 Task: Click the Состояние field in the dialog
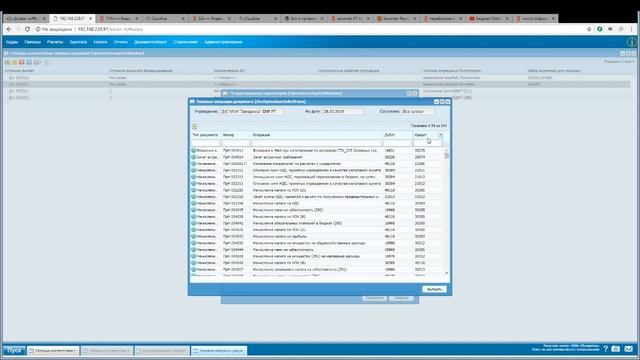tap(418, 111)
